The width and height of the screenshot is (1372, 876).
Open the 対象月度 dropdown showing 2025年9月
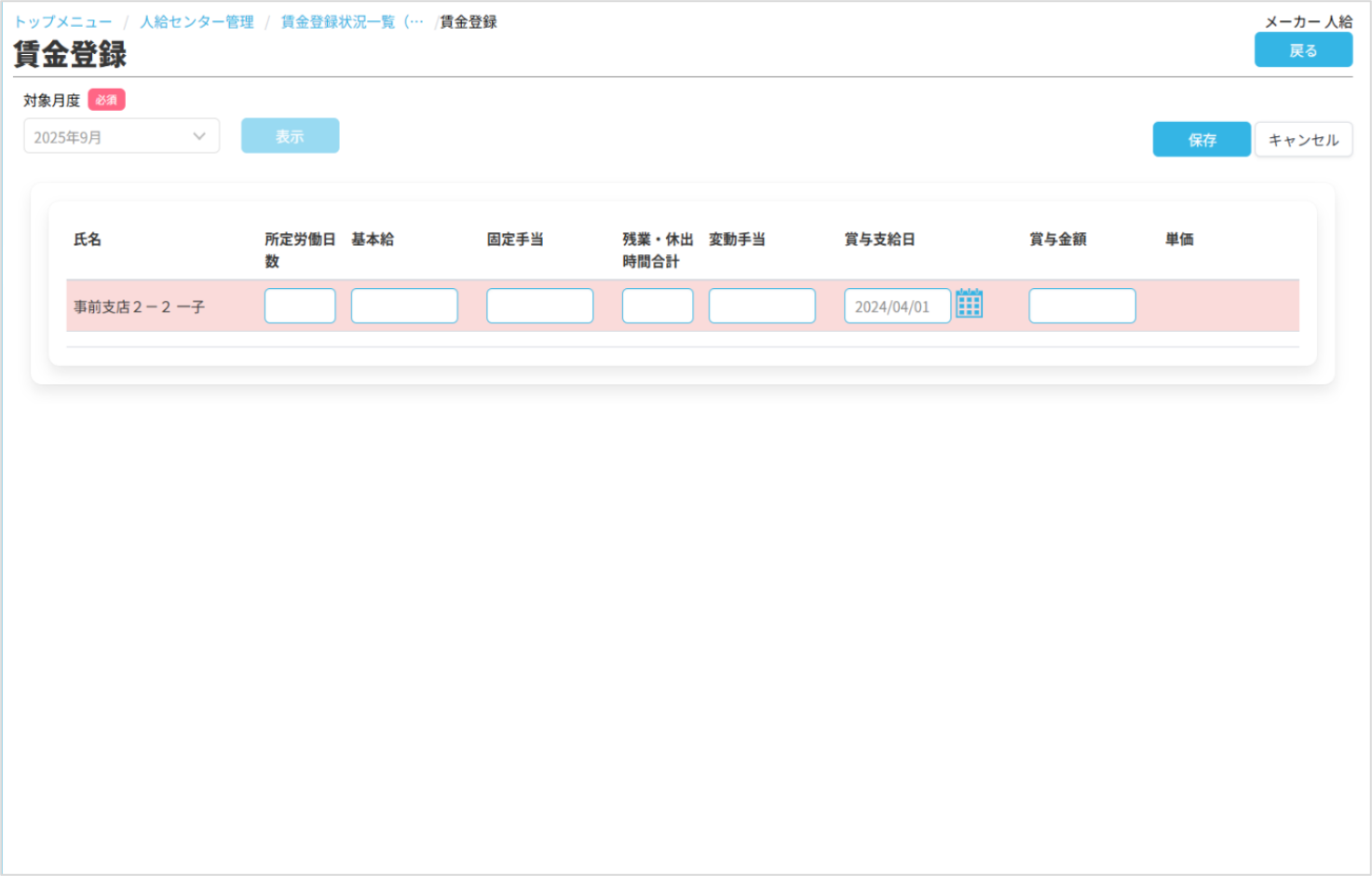pos(121,136)
